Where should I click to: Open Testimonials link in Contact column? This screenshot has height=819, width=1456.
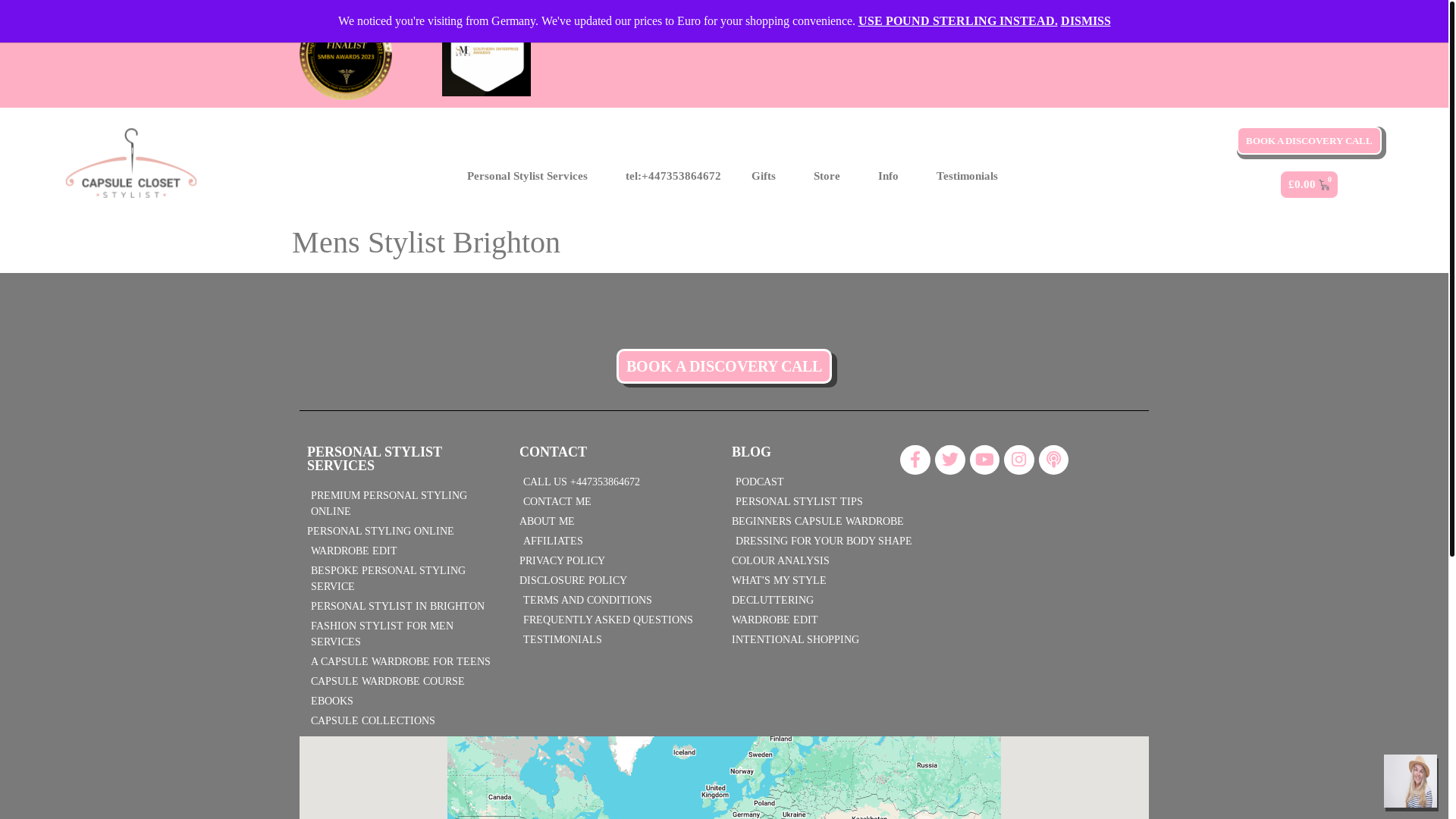coord(563,640)
